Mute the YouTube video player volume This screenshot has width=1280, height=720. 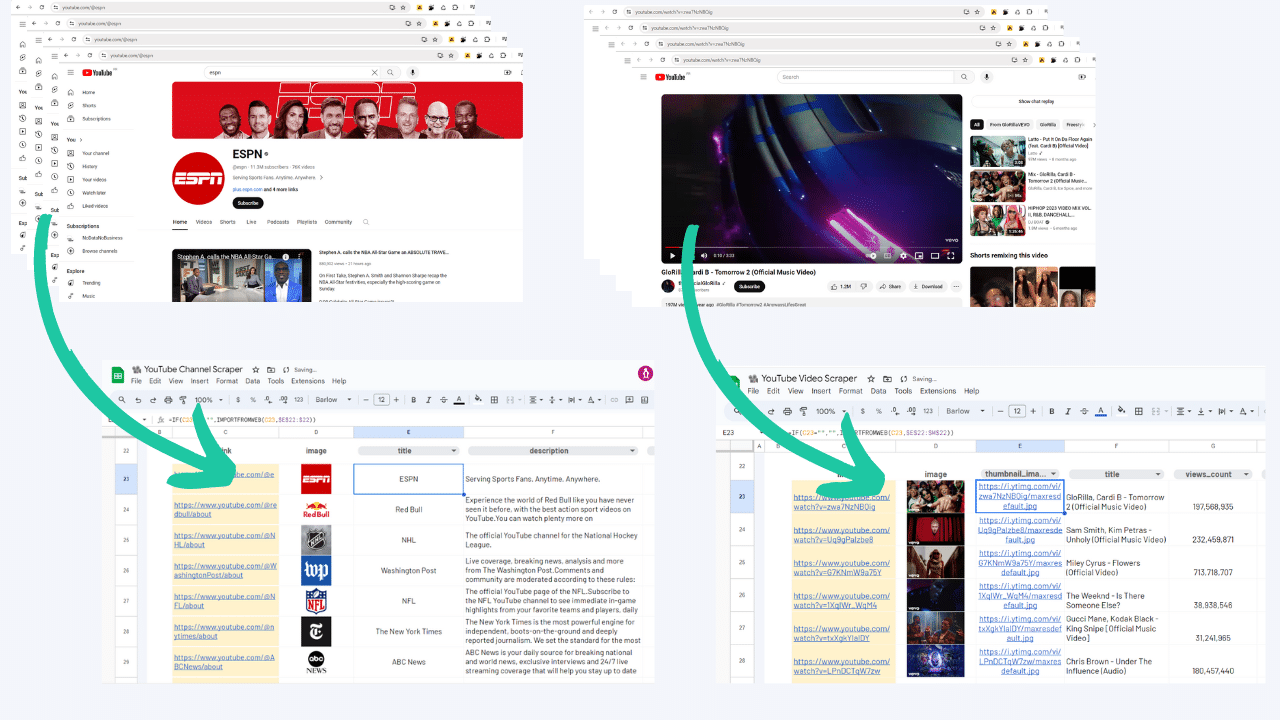705,256
